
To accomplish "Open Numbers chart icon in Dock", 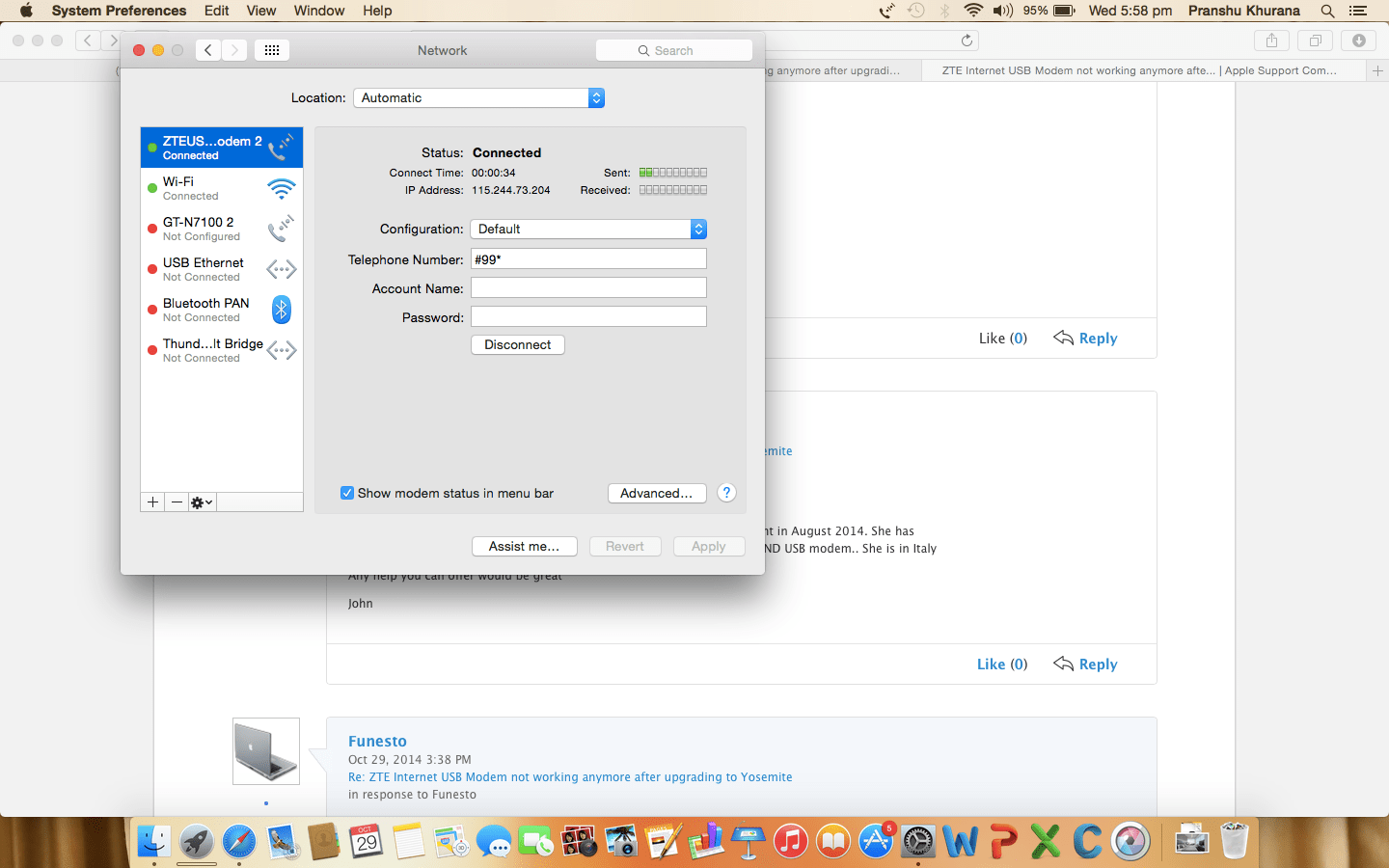I will [706, 841].
